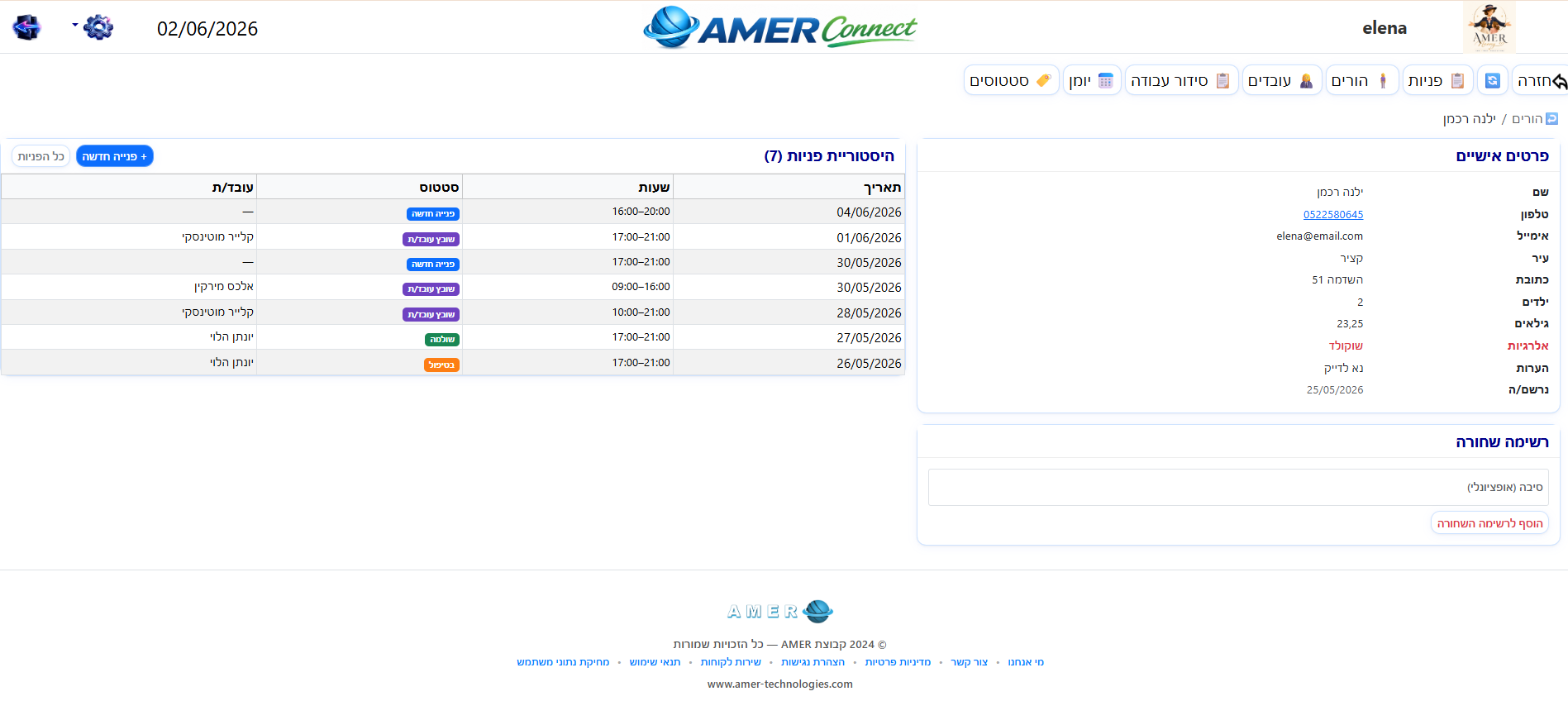
Task: Select the 04/06/2026 request row date
Action: (869, 212)
